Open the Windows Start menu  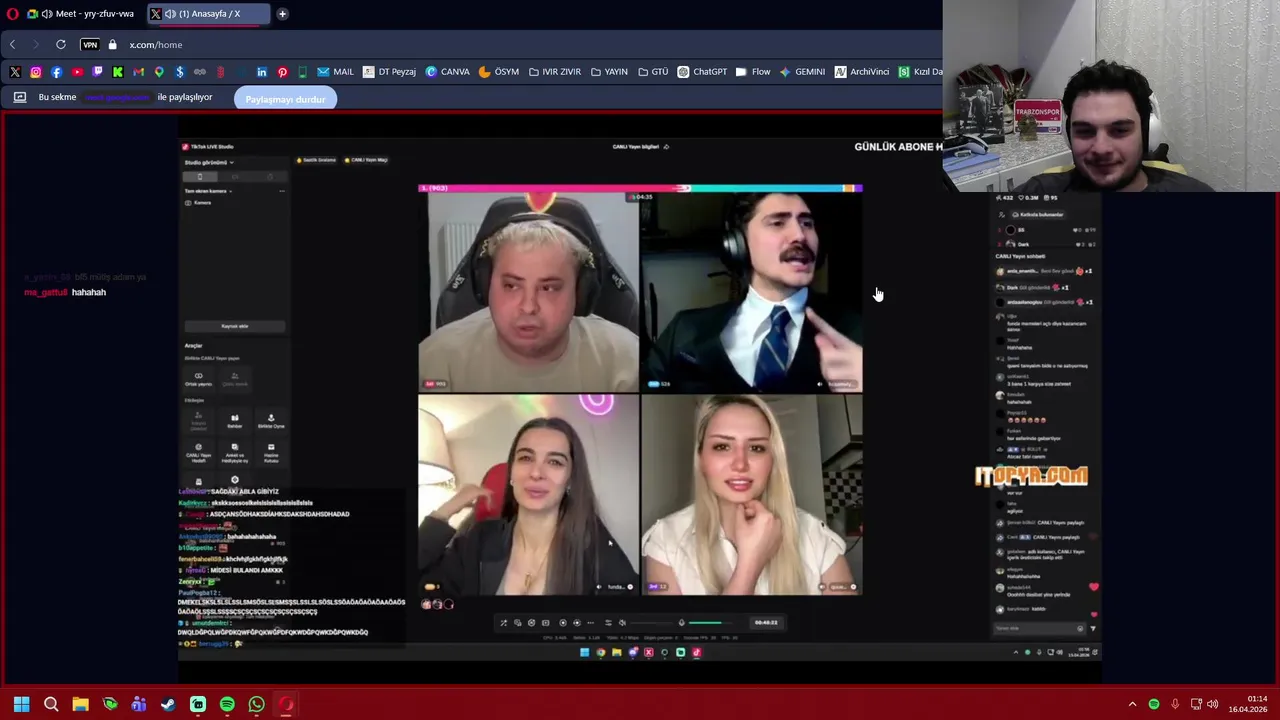21,704
